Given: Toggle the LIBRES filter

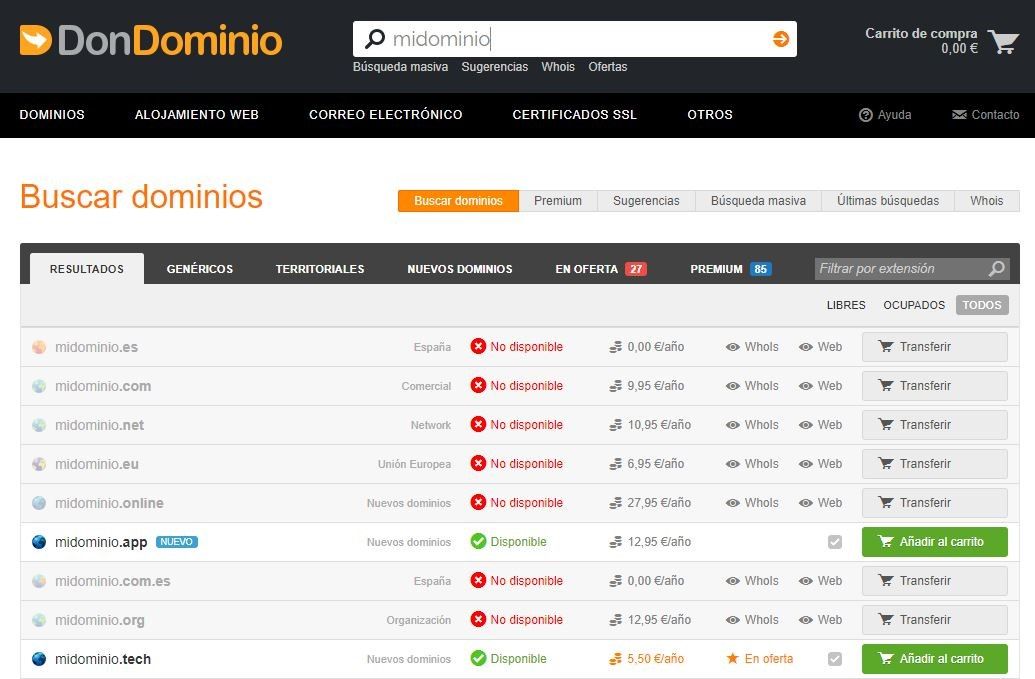Looking at the screenshot, I should 845,305.
